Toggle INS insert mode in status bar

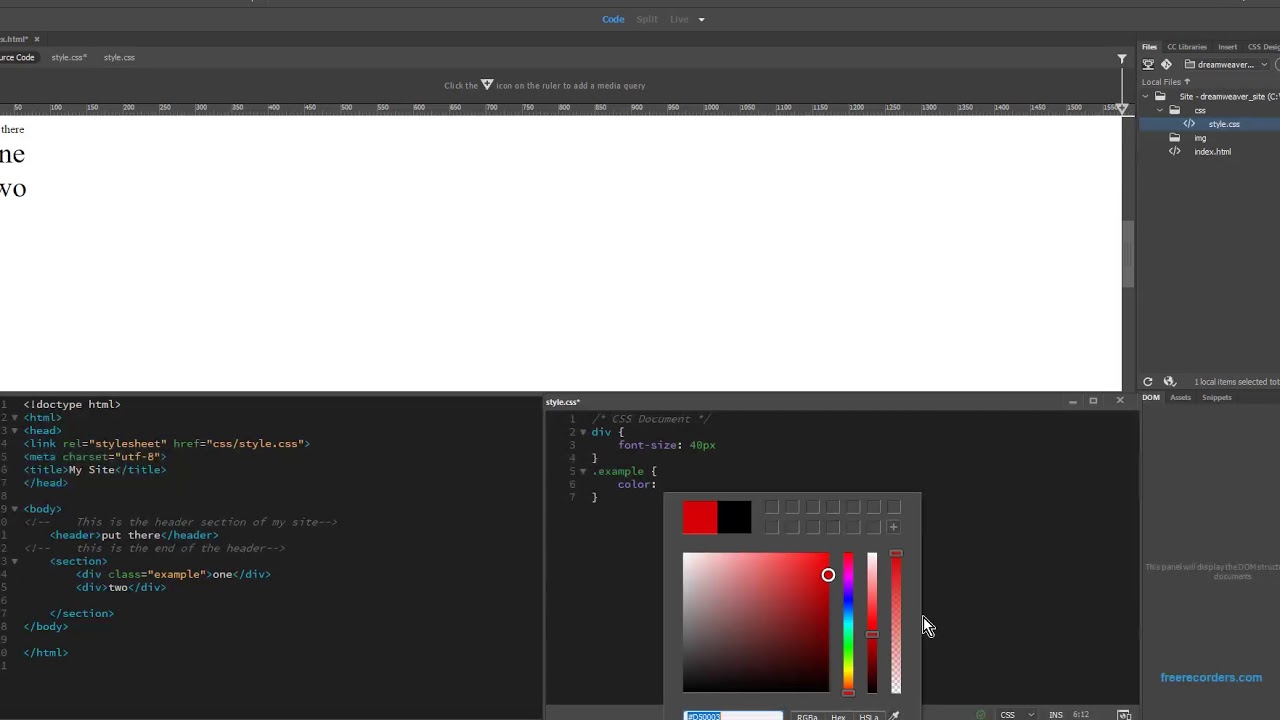pyautogui.click(x=1056, y=715)
